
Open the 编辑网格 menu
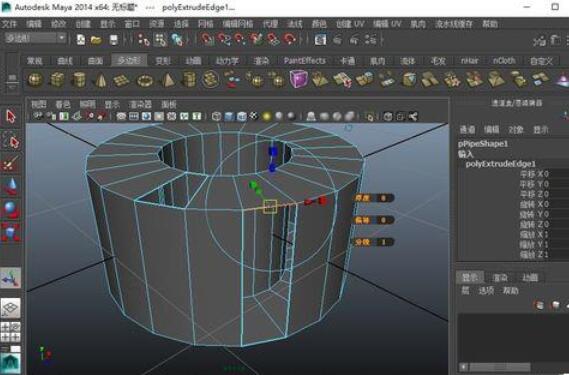pyautogui.click(x=238, y=24)
